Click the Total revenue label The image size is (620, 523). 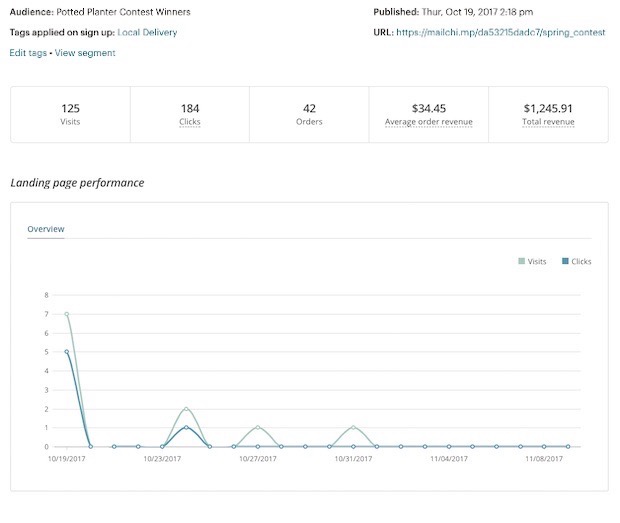[547, 122]
